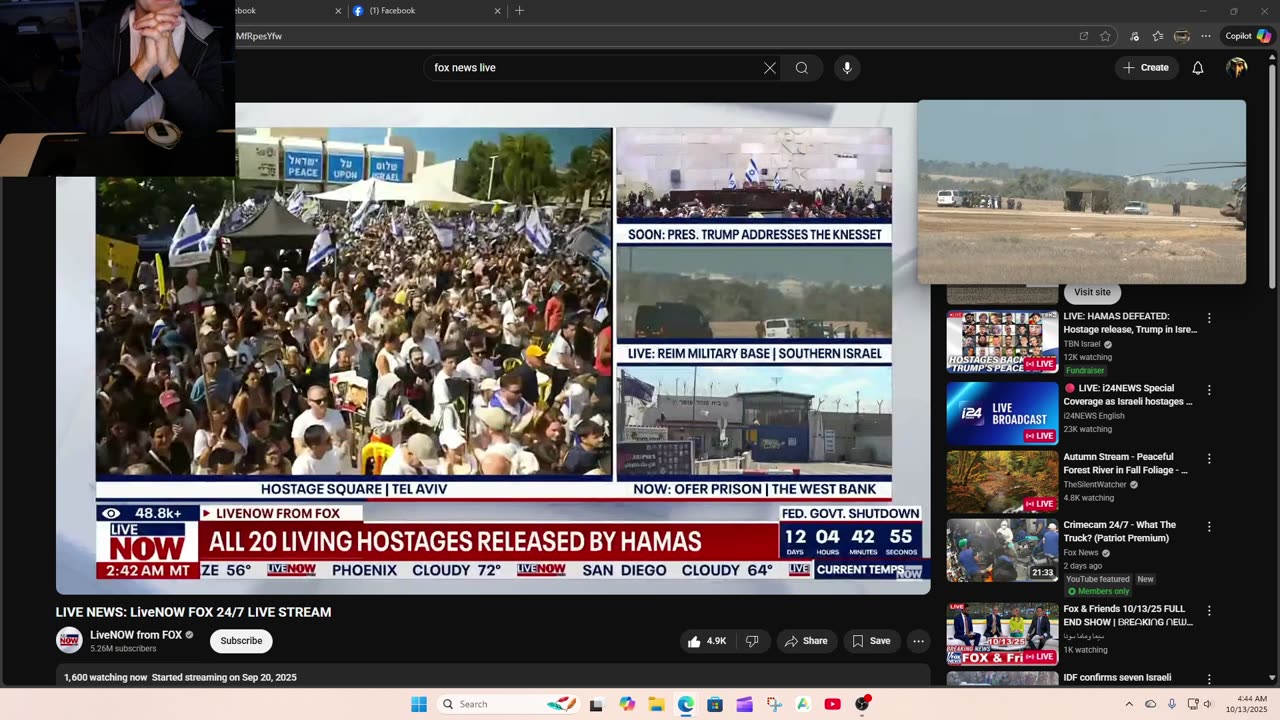Screen dimensions: 1280x720
Task: Open more actions beside the Save button
Action: click(918, 641)
